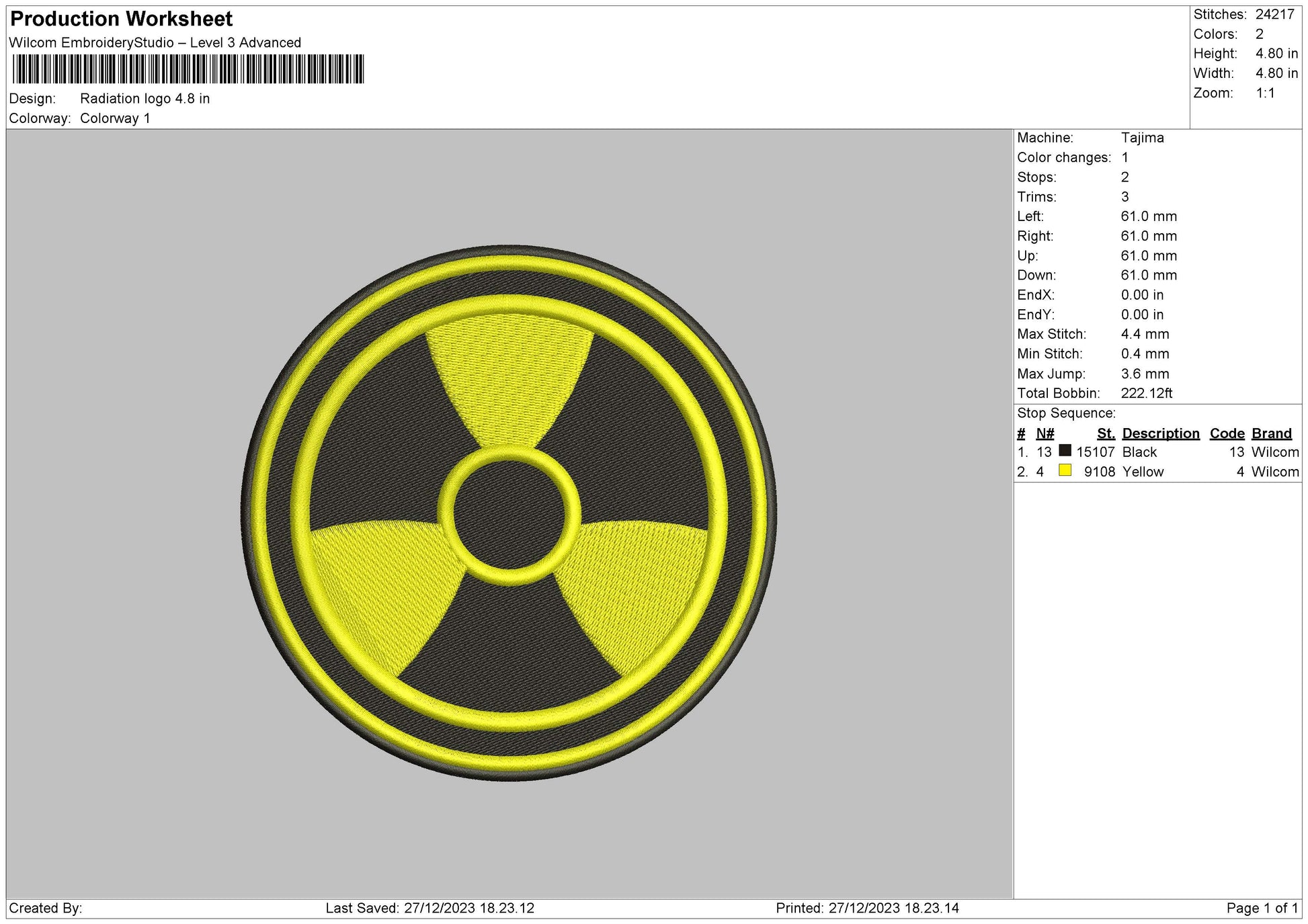
Task: Click the 'Colorway 1' label
Action: [x=116, y=116]
